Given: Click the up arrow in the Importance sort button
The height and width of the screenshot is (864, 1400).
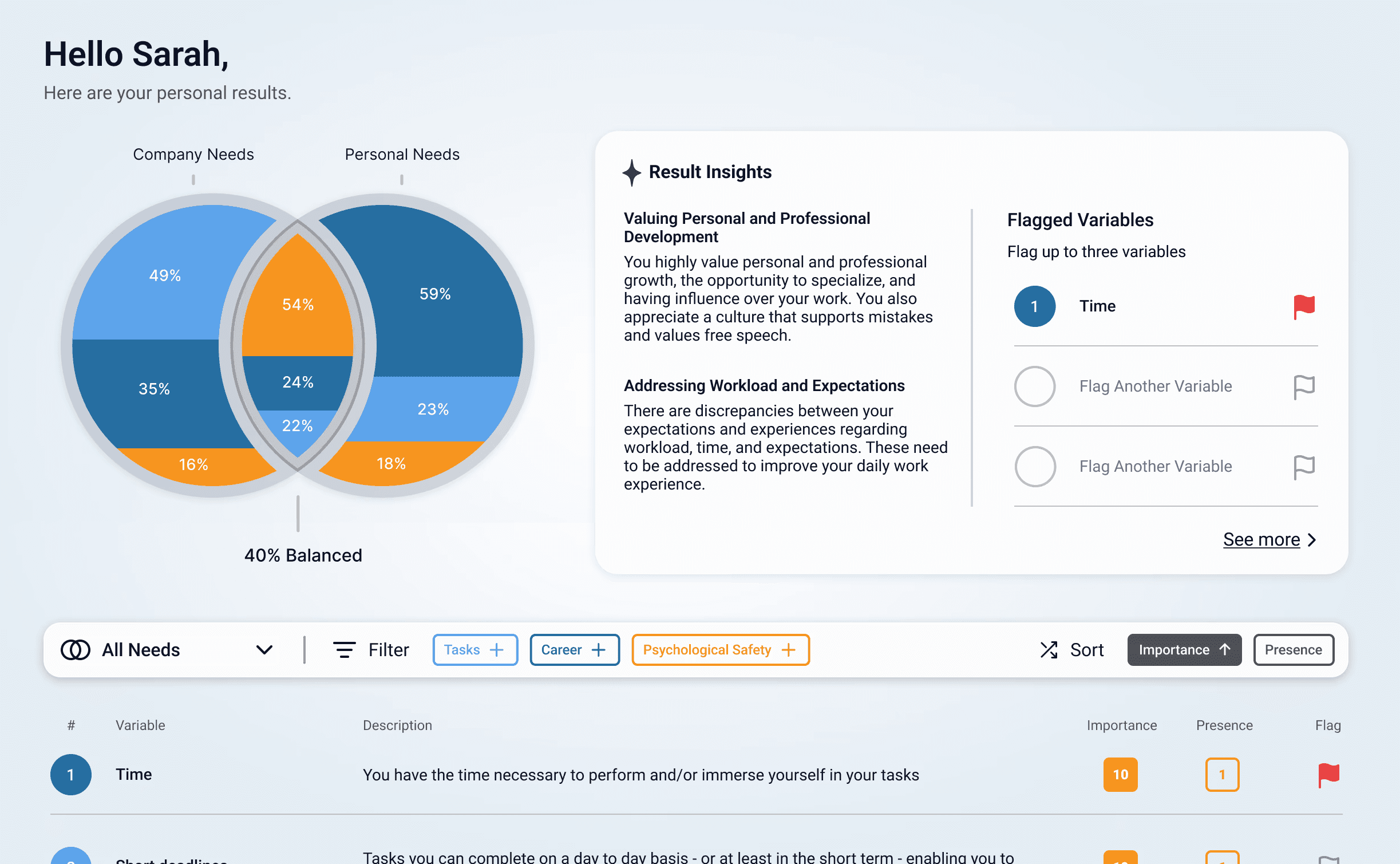Looking at the screenshot, I should tap(1225, 649).
